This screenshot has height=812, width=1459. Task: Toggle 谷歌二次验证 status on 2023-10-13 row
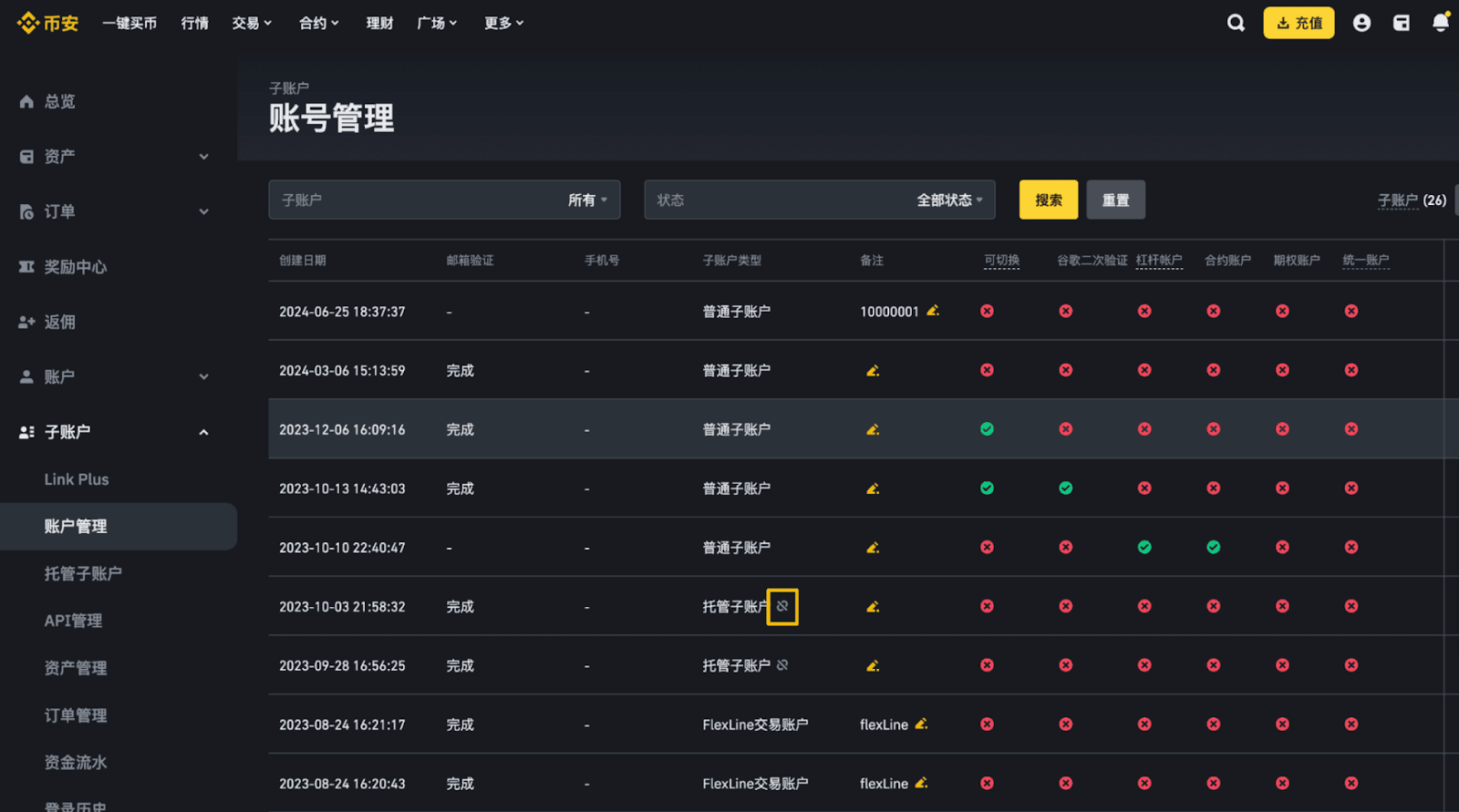[x=1065, y=488]
